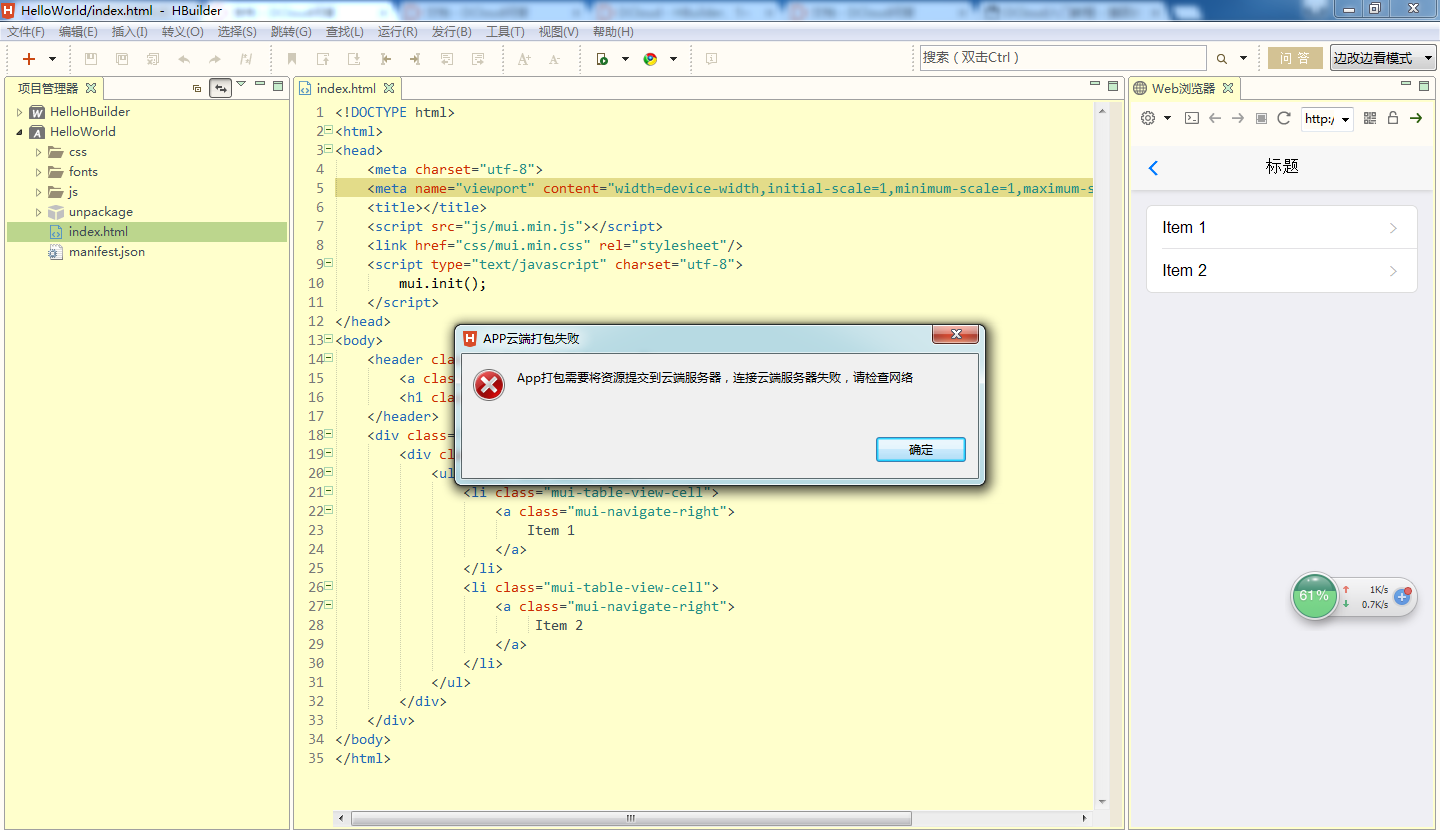The width and height of the screenshot is (1440, 830).
Task: Click the Save All toolbar icon
Action: tap(122, 59)
